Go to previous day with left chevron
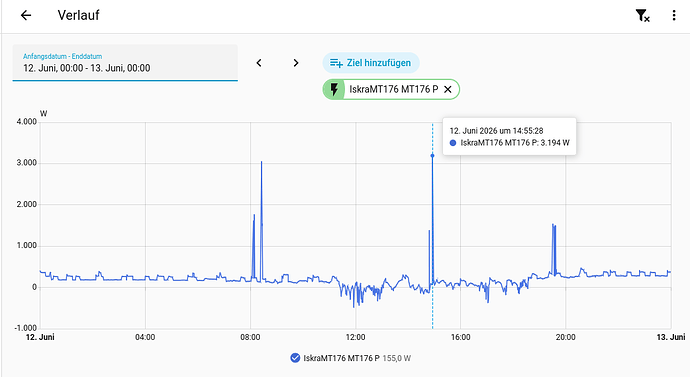Screen dimensions: 690x377 [x=259, y=63]
